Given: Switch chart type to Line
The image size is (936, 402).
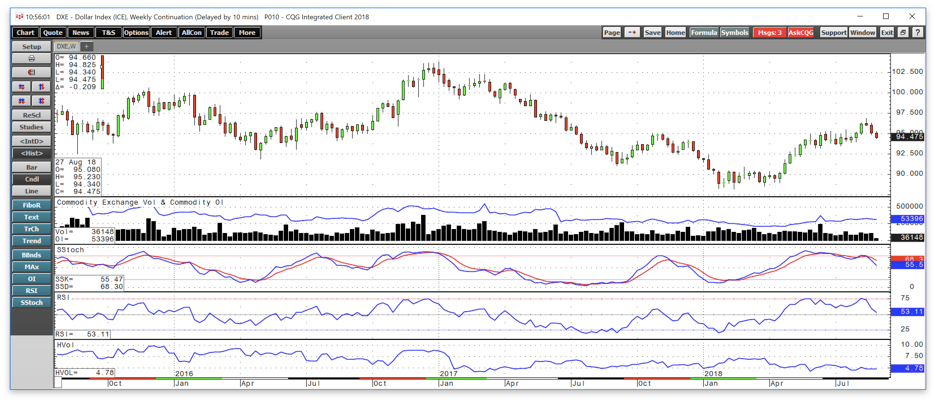Looking at the screenshot, I should tap(32, 191).
